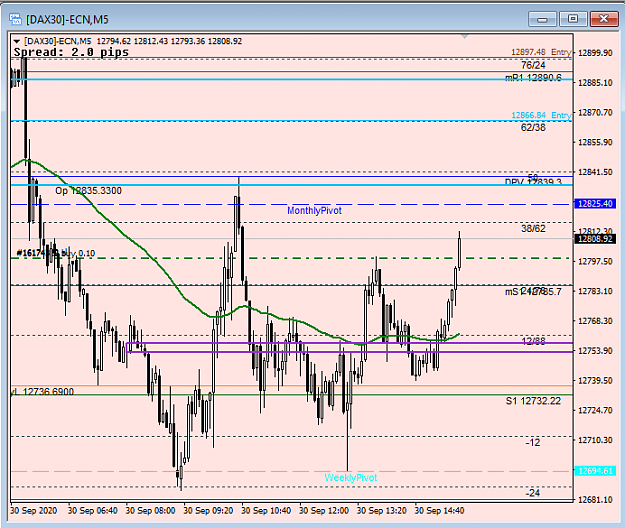The height and width of the screenshot is (528, 625).
Task: Select the 'Op 12835.3300' label
Action: [x=88, y=191]
